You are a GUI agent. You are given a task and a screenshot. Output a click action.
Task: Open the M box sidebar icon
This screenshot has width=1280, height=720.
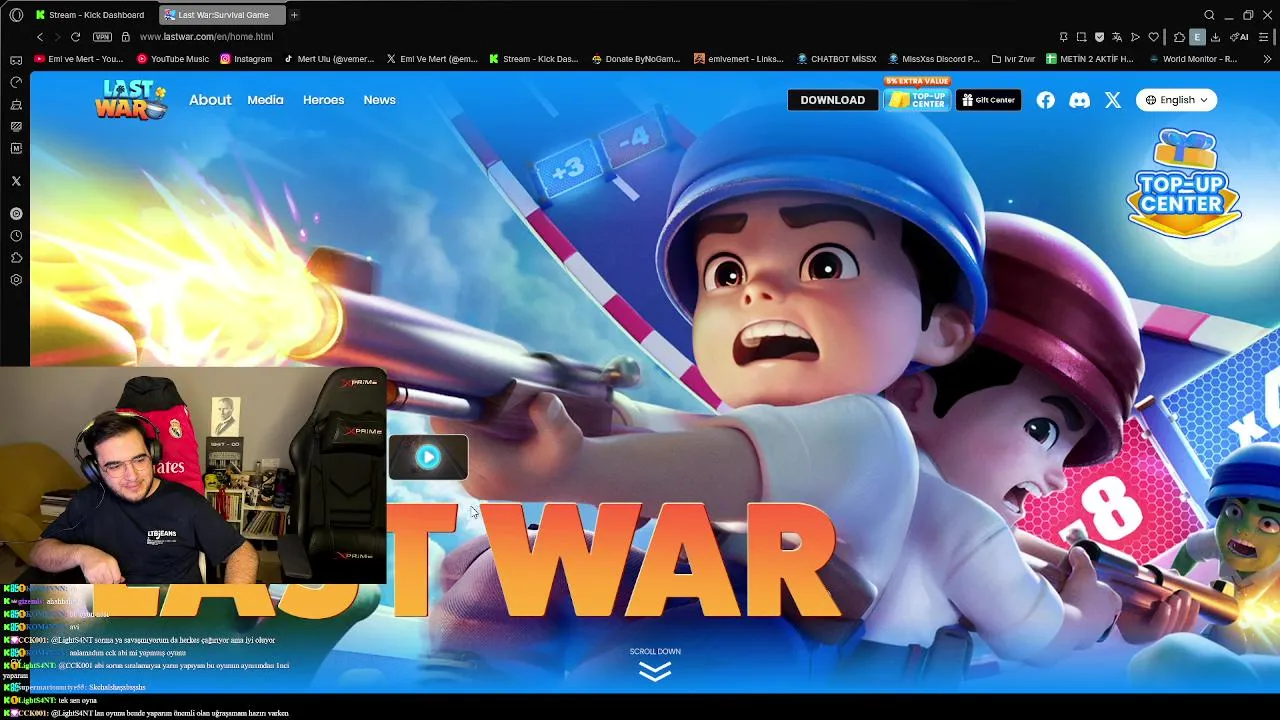(x=16, y=148)
